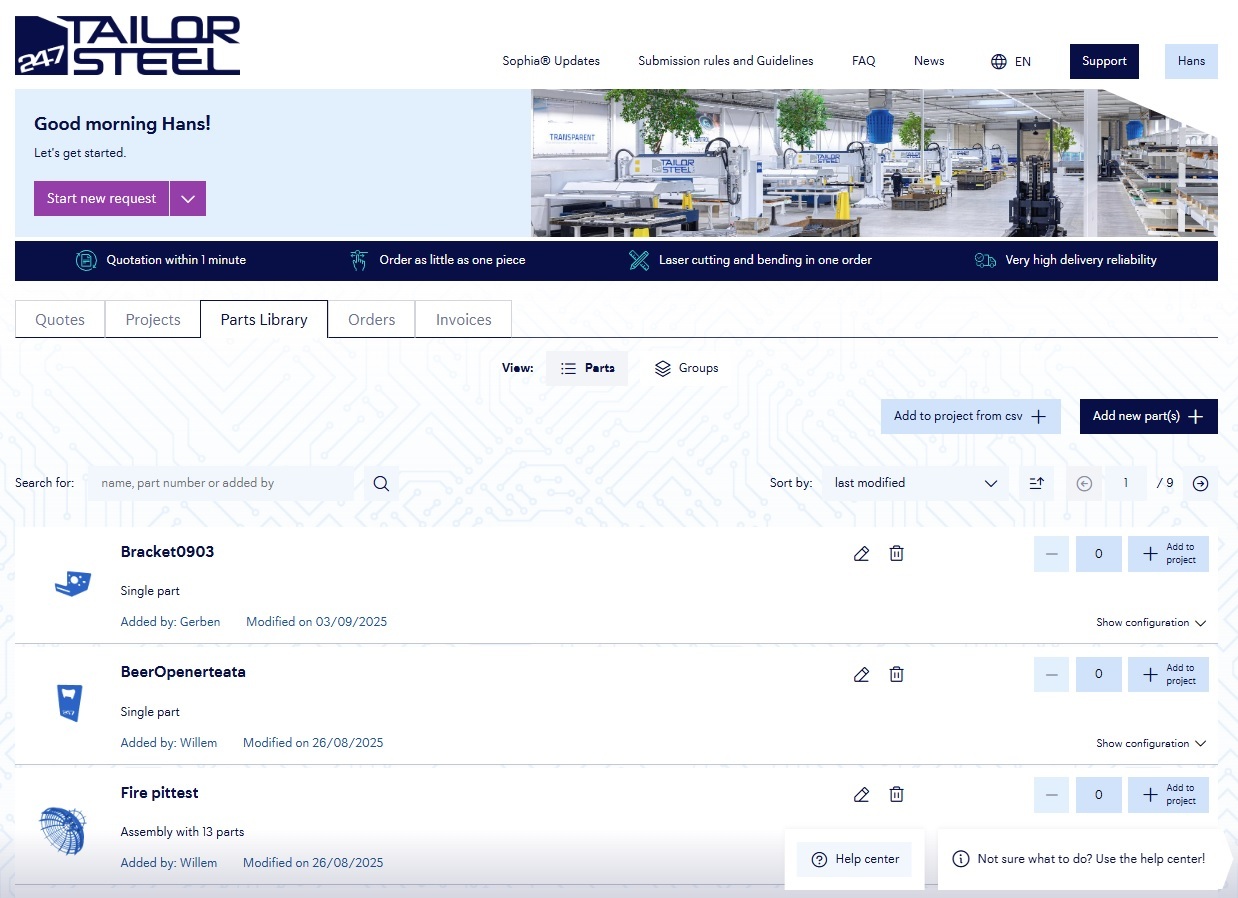
Task: Open the Sort by last modified dropdown
Action: pyautogui.click(x=915, y=483)
